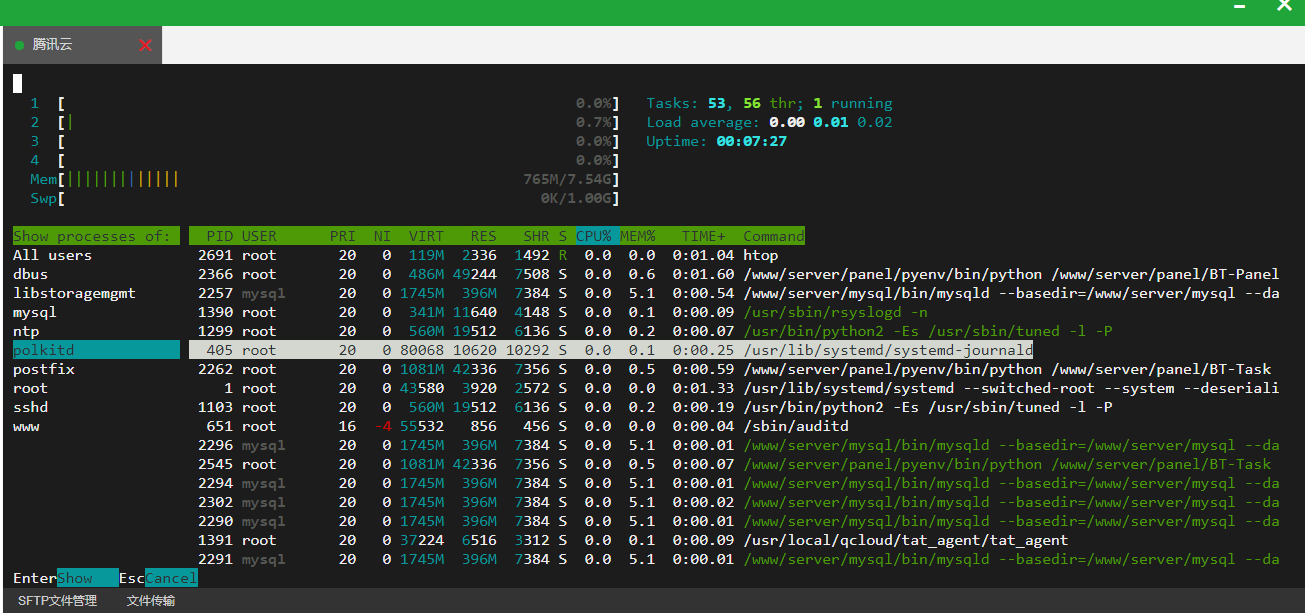Viewport: 1305px width, 613px height.
Task: Sort by the MEM% column header
Action: tap(638, 237)
